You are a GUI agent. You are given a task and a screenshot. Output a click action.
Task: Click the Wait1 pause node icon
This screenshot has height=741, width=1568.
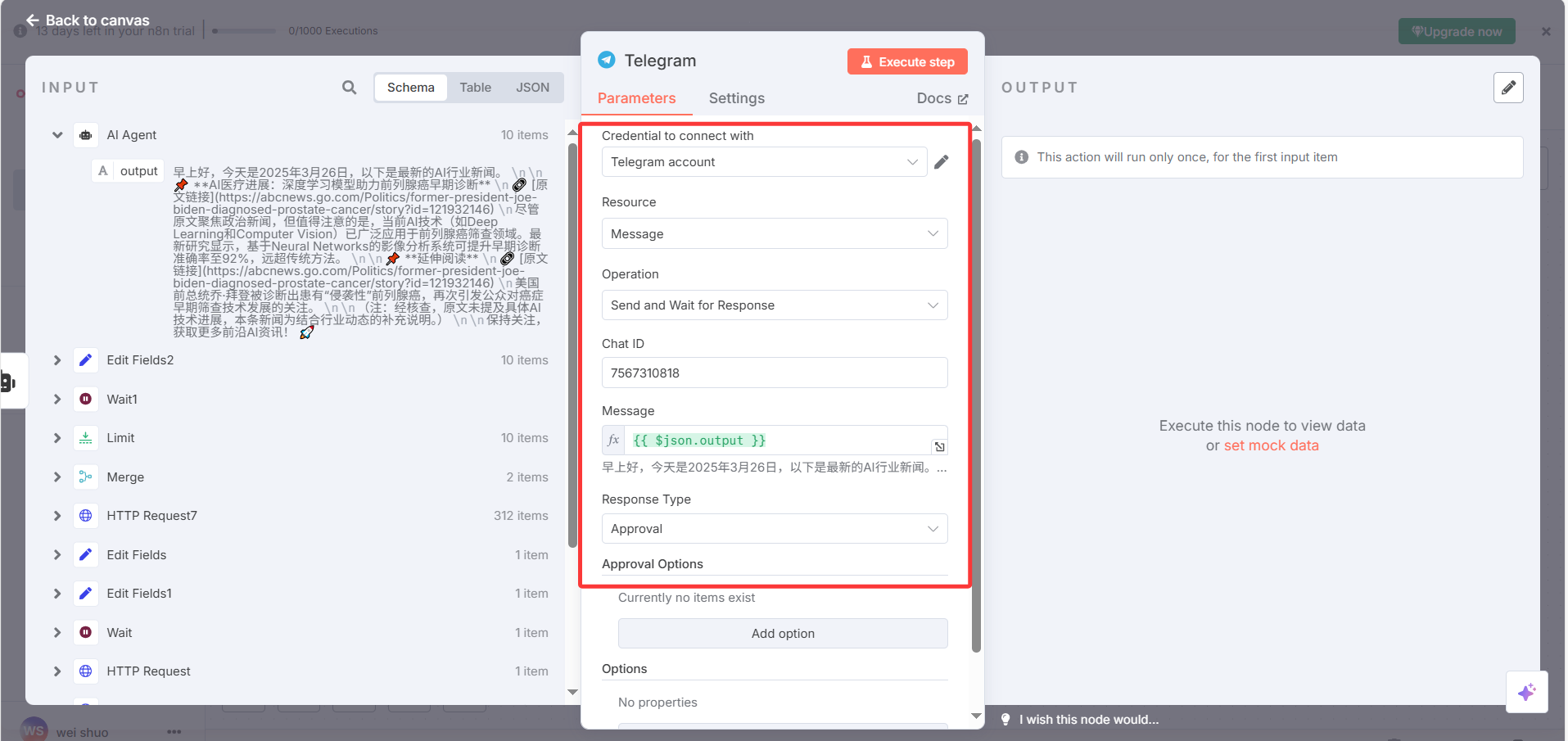[x=86, y=399]
